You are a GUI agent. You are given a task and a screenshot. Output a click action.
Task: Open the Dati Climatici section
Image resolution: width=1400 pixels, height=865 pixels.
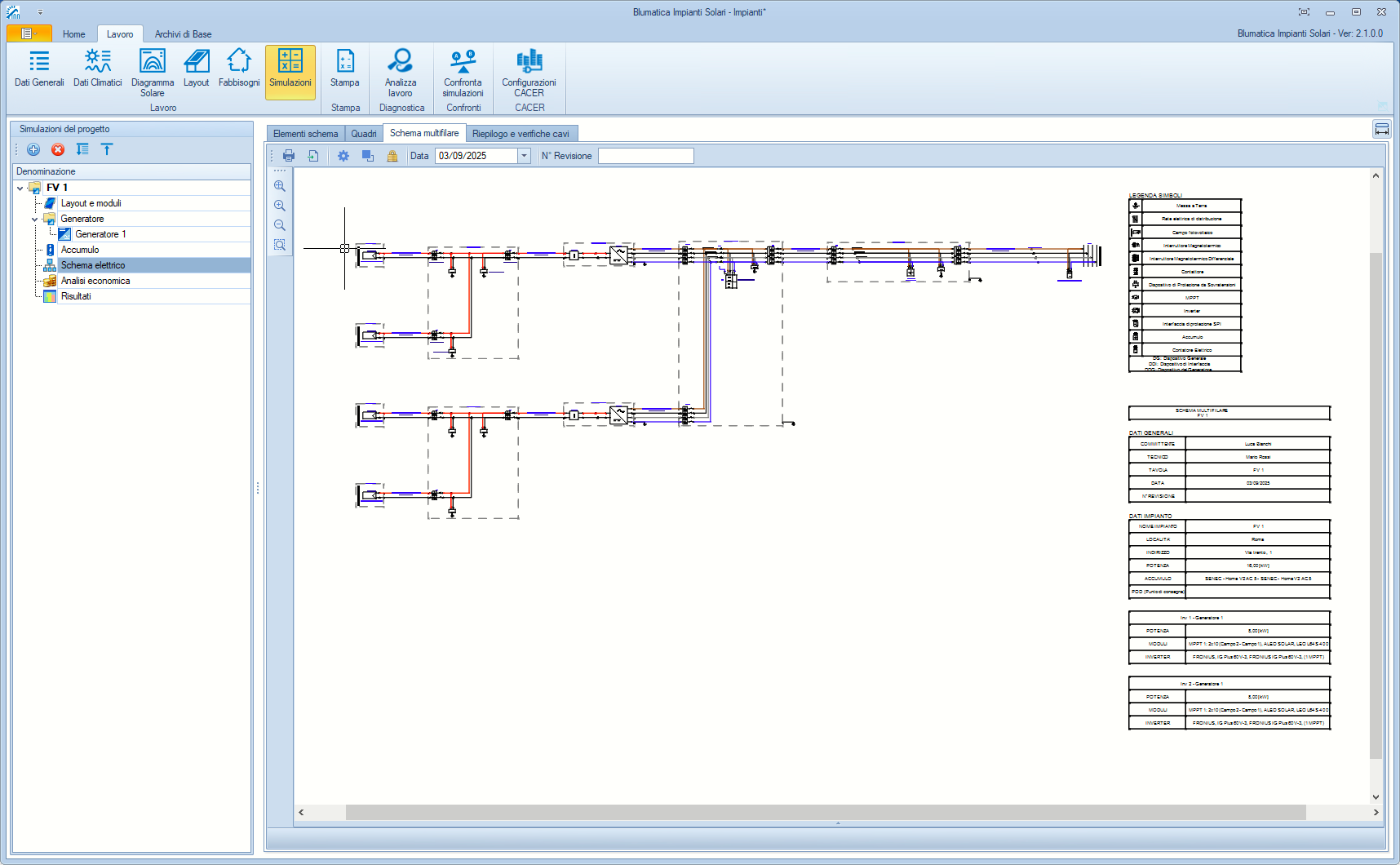click(97, 69)
